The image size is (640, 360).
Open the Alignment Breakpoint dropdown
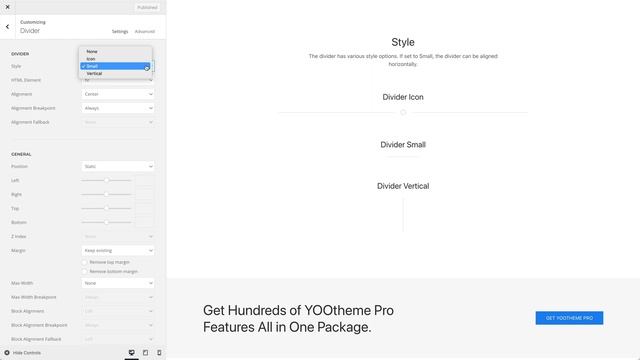coord(118,108)
